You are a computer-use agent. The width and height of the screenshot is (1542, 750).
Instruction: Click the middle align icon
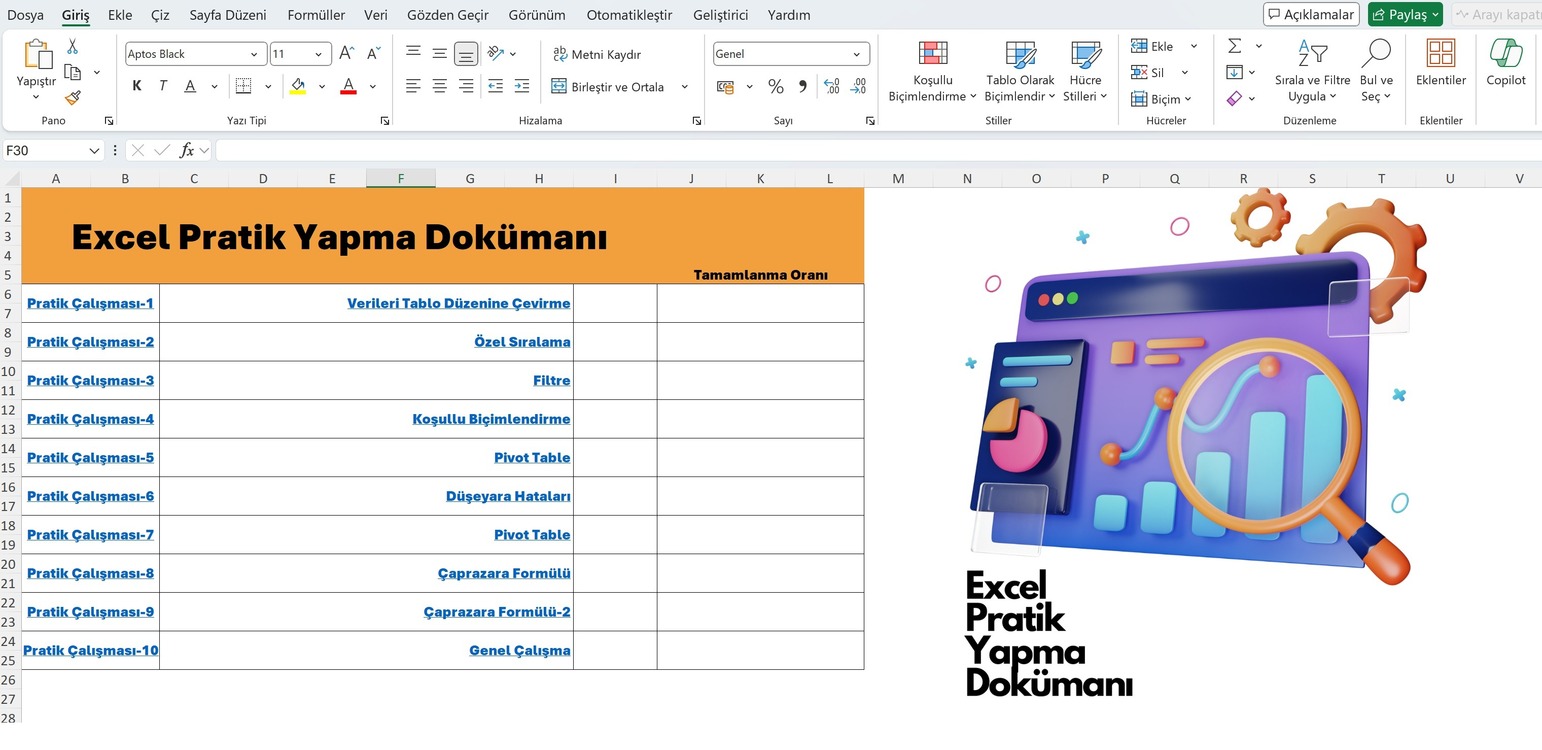pos(439,54)
